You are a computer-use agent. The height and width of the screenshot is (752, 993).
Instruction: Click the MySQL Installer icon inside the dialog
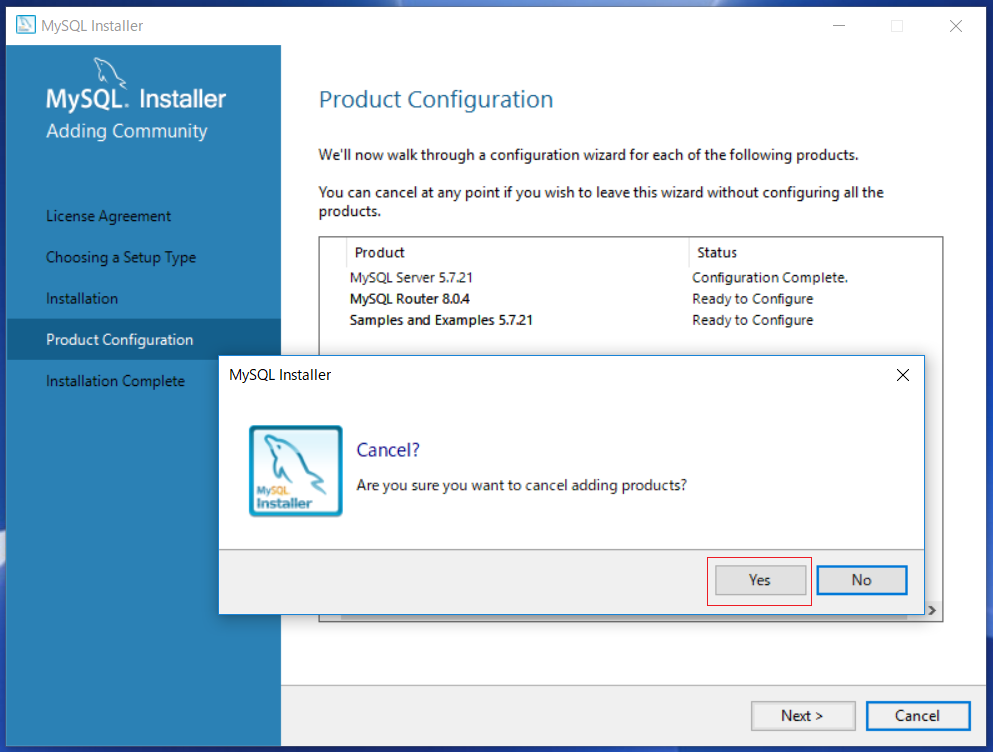click(x=295, y=470)
